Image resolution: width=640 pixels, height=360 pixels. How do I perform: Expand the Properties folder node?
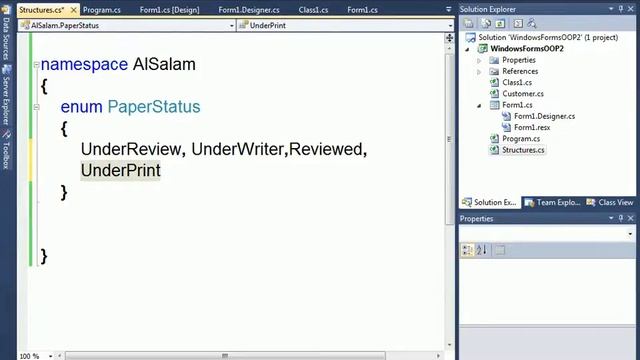tap(480, 60)
